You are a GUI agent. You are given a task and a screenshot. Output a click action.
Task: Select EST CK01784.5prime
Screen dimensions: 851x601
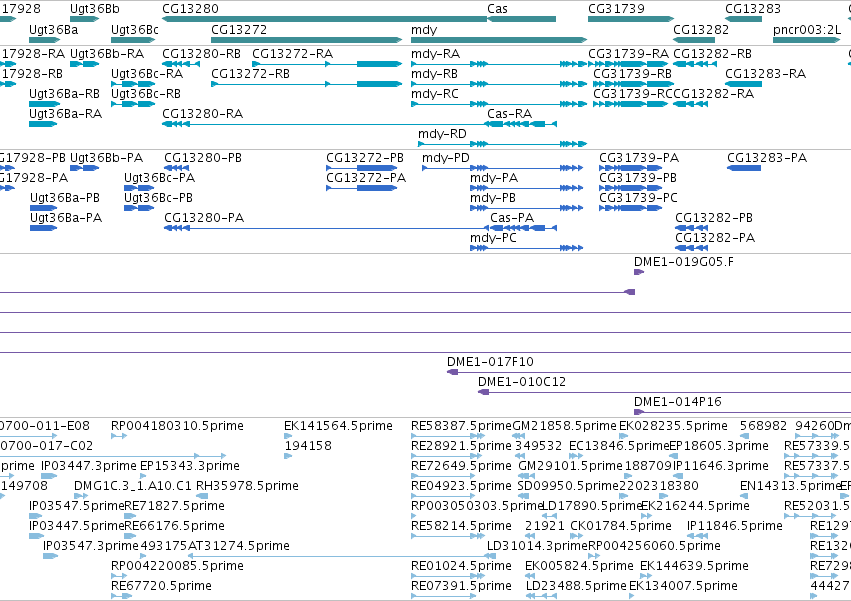pyautogui.click(x=621, y=526)
